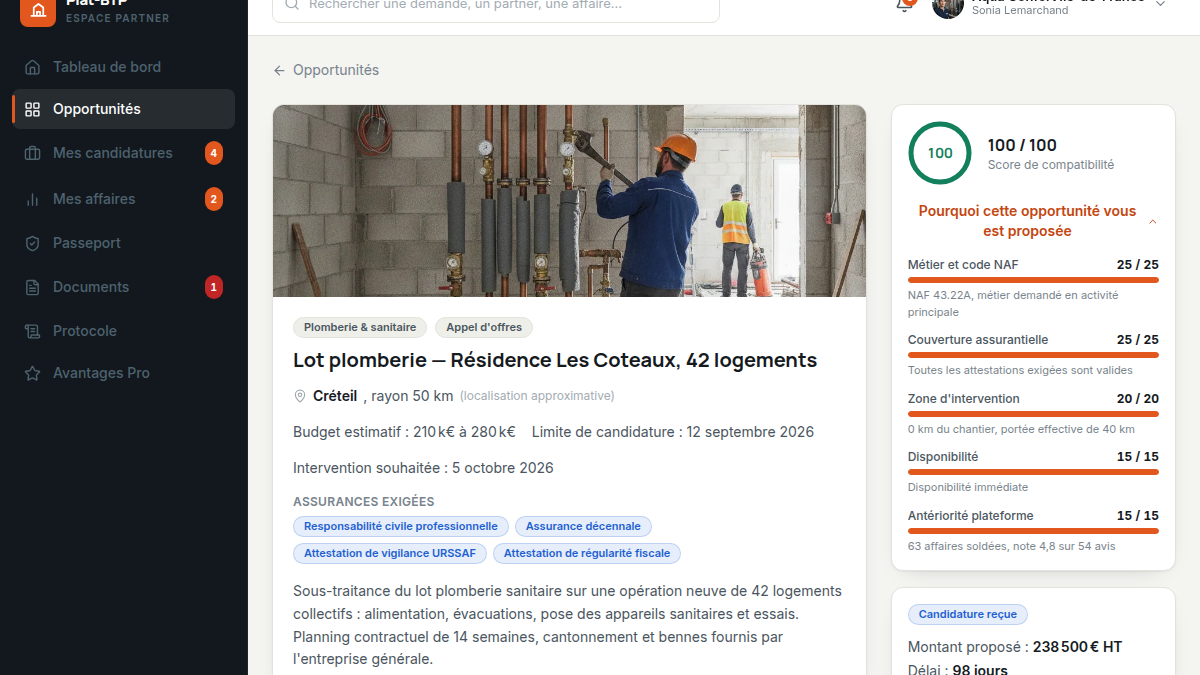Click the 'Responsabilité civile professionnelle' chip
Viewport: 1200px width, 675px height.
401,526
